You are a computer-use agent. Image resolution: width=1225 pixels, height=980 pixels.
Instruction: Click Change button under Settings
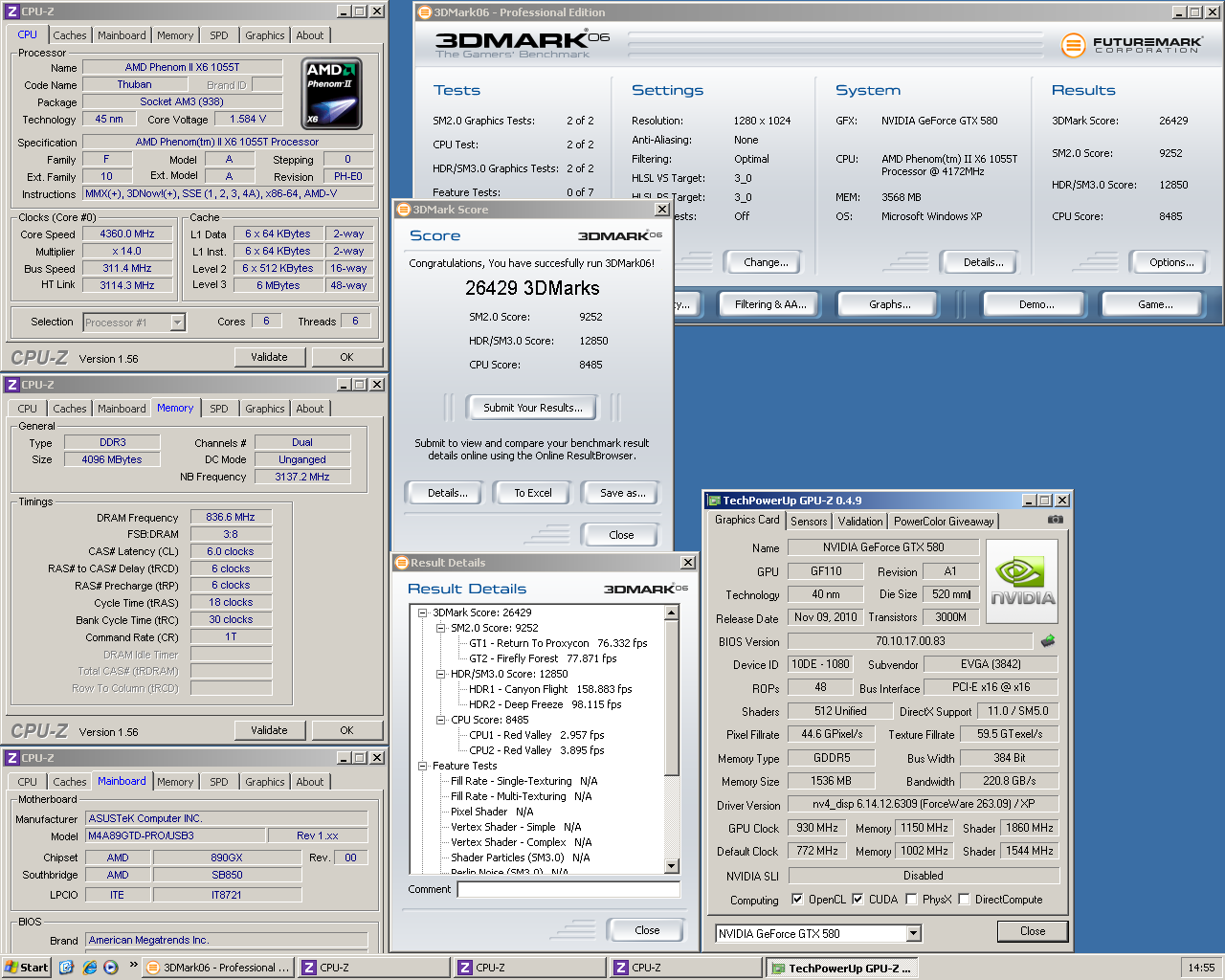[766, 262]
